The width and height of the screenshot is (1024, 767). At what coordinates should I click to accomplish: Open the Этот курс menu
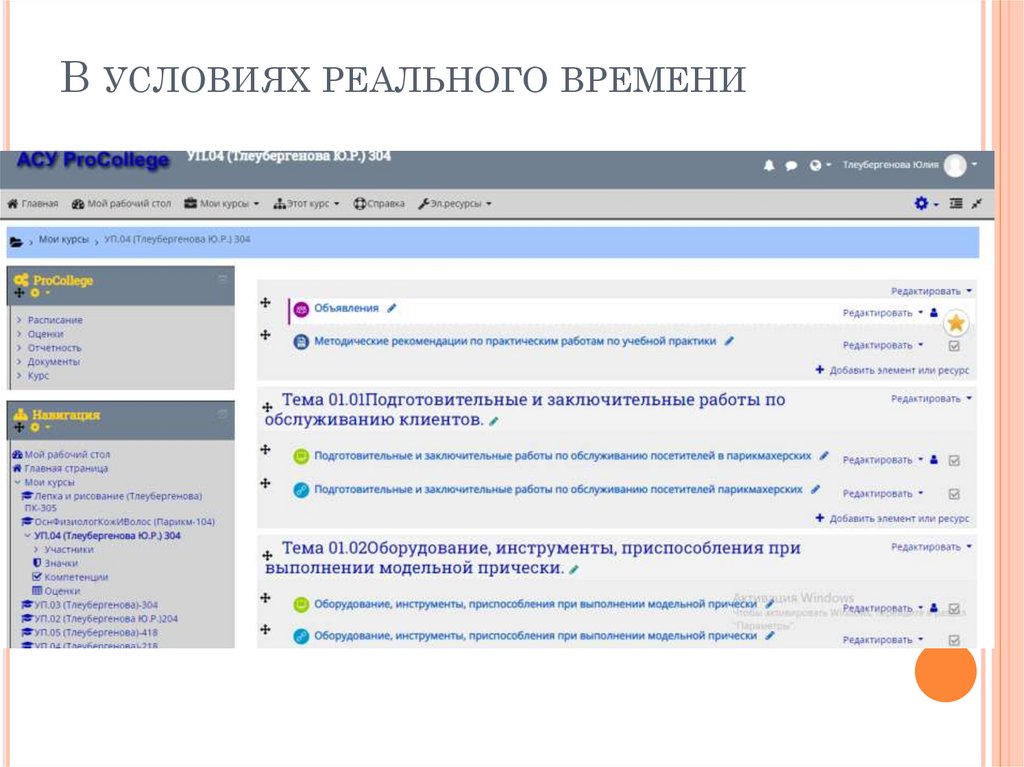click(x=306, y=204)
